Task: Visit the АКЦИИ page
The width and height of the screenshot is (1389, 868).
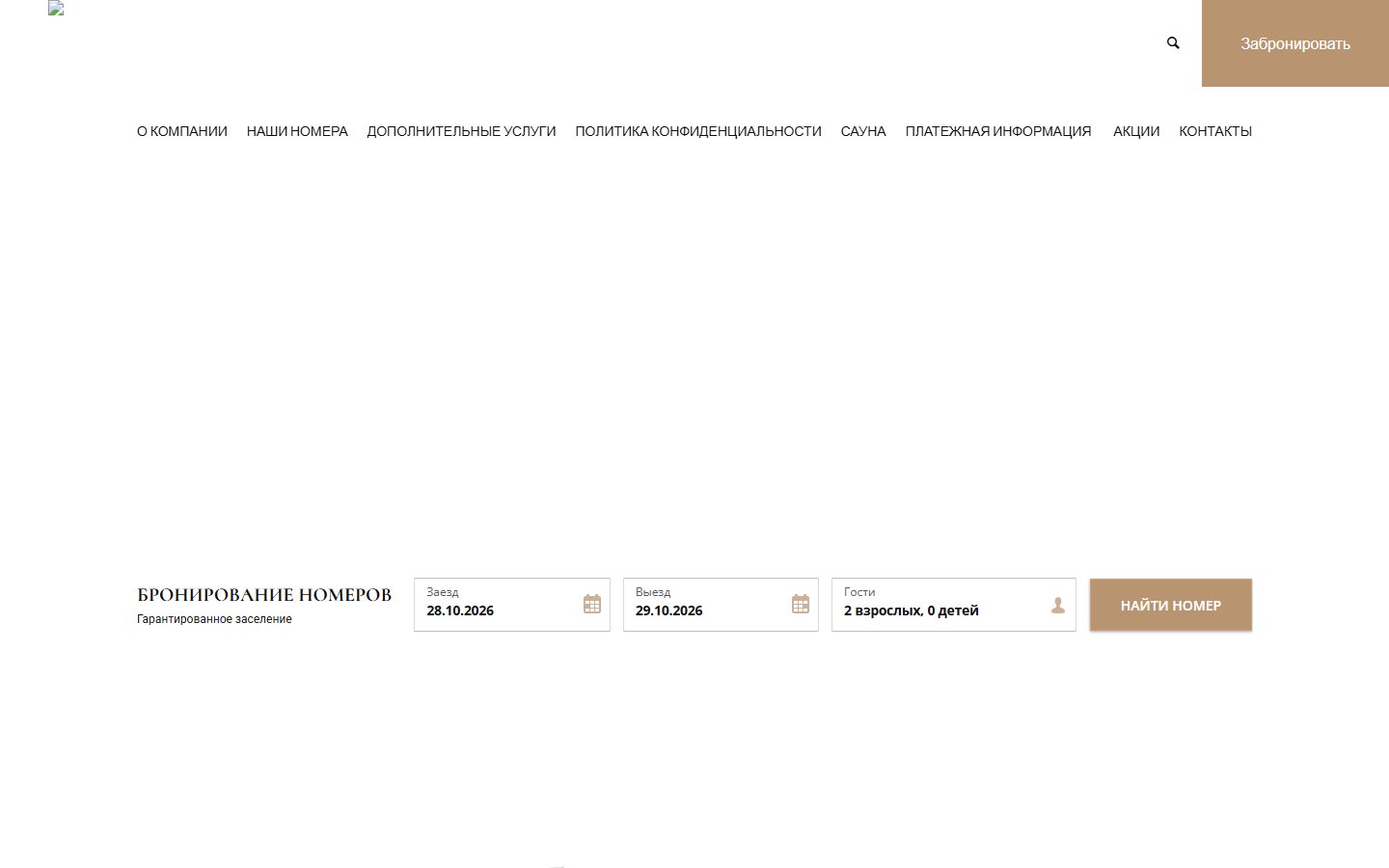Action: 1136,131
